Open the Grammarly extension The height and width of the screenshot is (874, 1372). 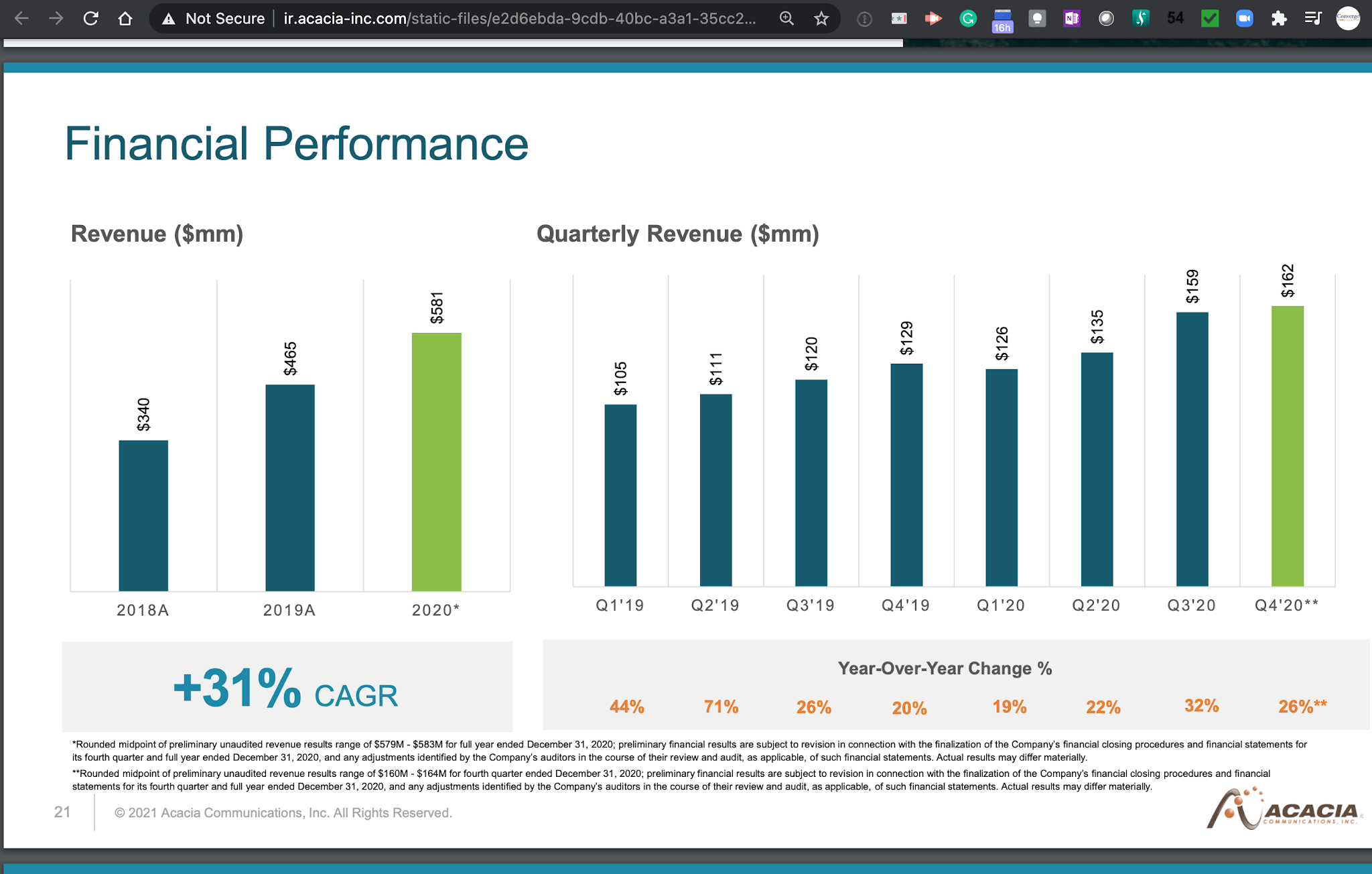click(x=968, y=18)
